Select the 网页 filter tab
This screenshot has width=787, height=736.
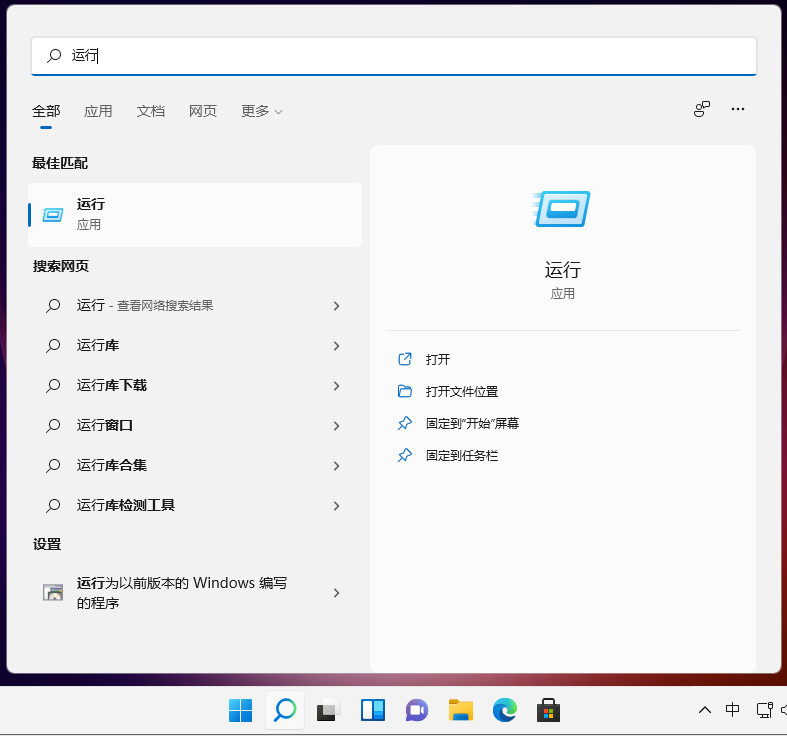pos(203,111)
